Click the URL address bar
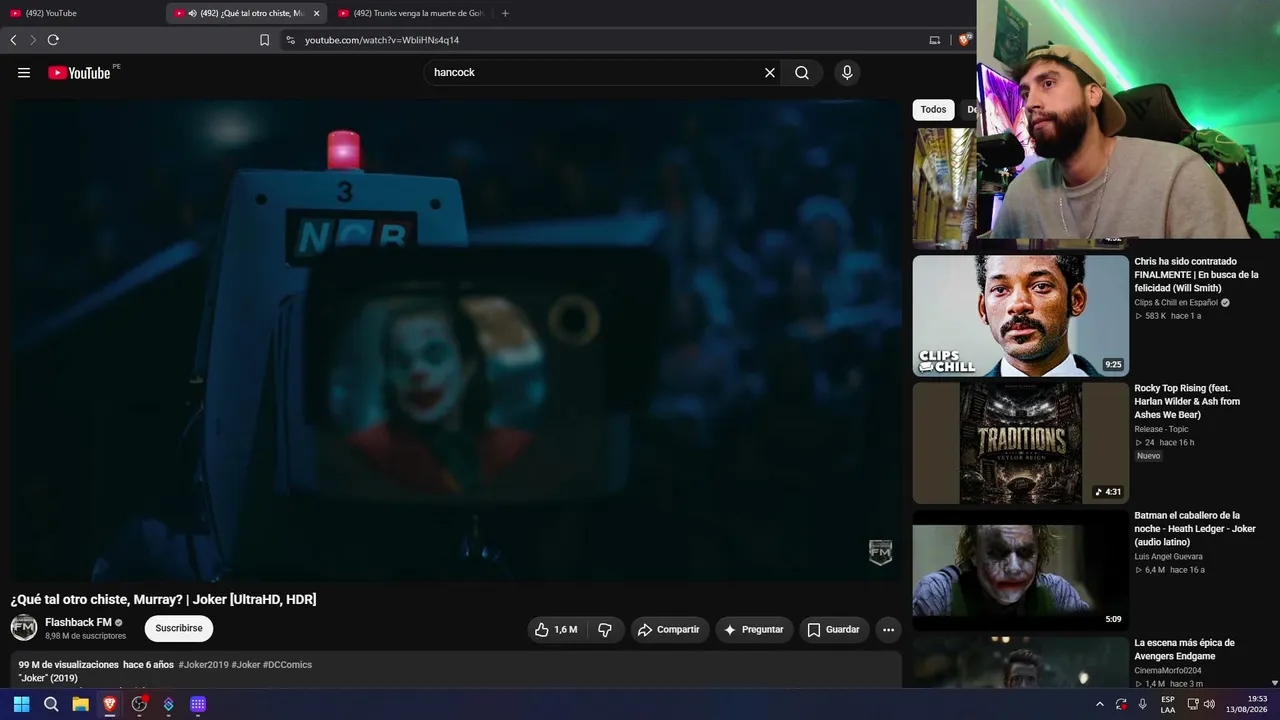Image resolution: width=1280 pixels, height=720 pixels. tap(600, 40)
